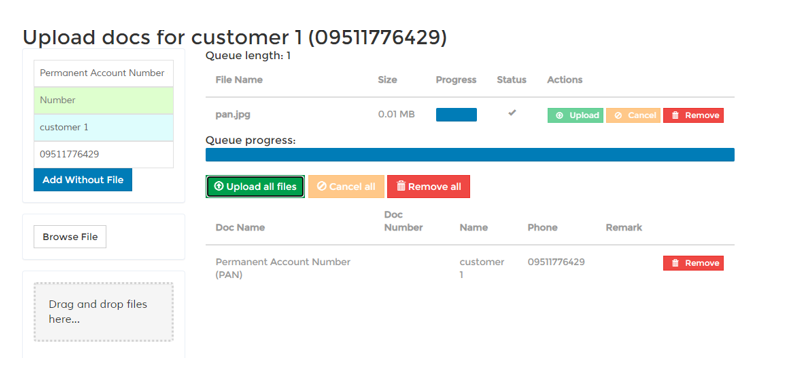Click the checkmark status icon for pan.jpg
The width and height of the screenshot is (809, 367).
pyautogui.click(x=512, y=113)
